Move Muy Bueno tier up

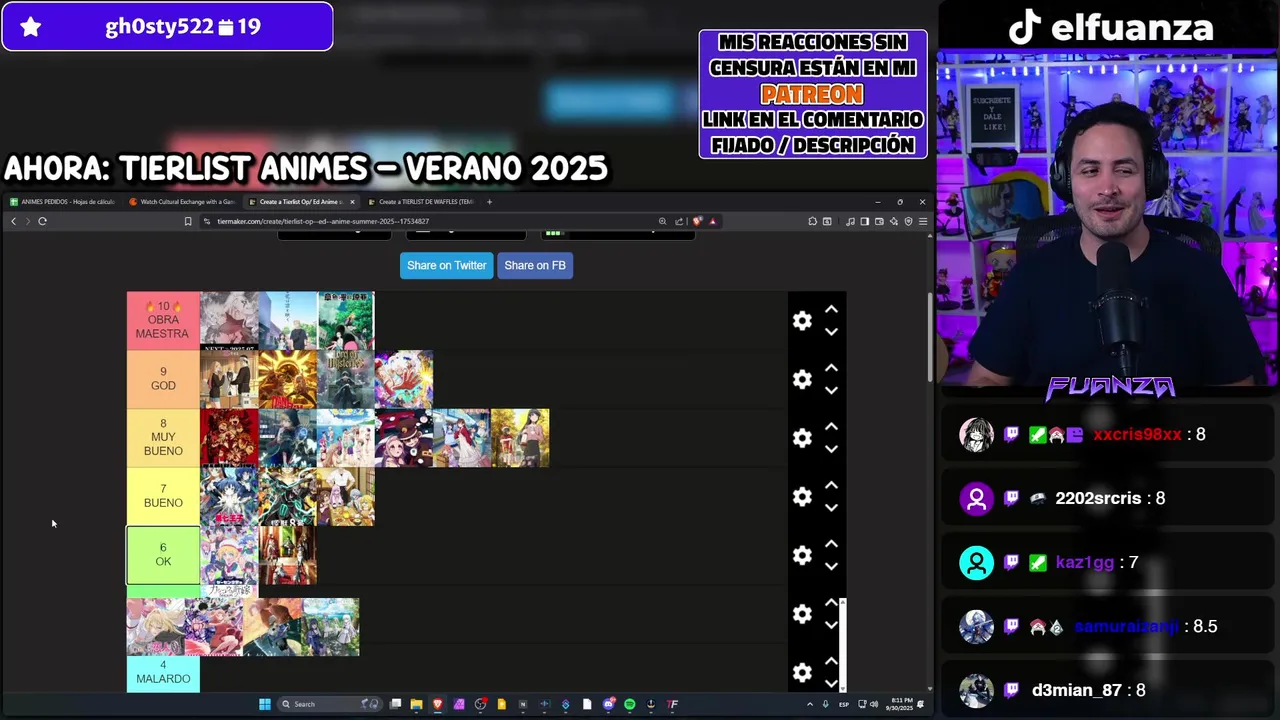coord(831,426)
